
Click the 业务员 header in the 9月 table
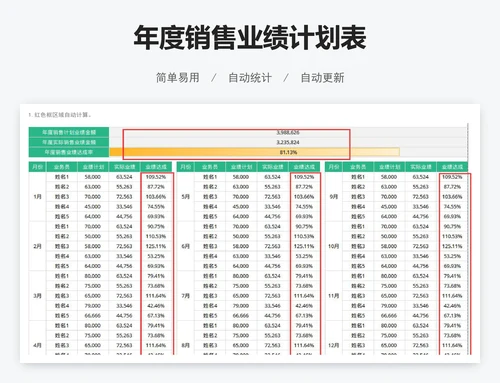(x=358, y=167)
